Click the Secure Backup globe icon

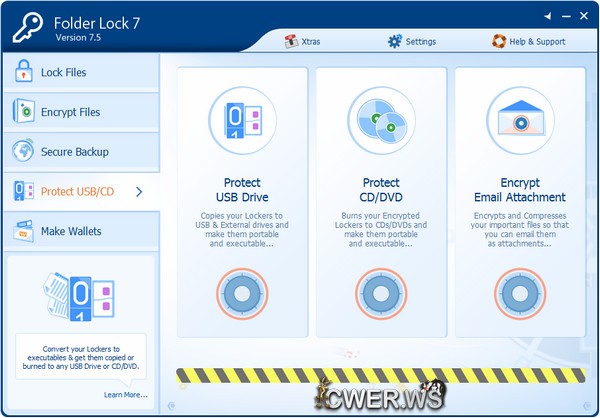click(23, 150)
